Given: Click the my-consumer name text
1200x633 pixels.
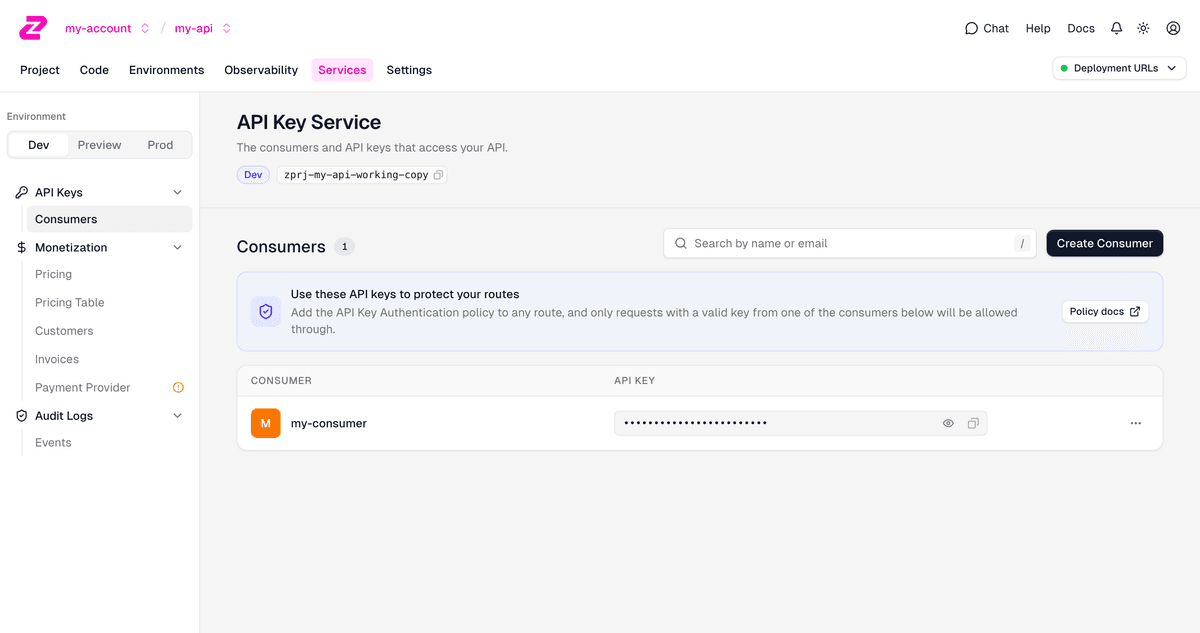Looking at the screenshot, I should (329, 424).
